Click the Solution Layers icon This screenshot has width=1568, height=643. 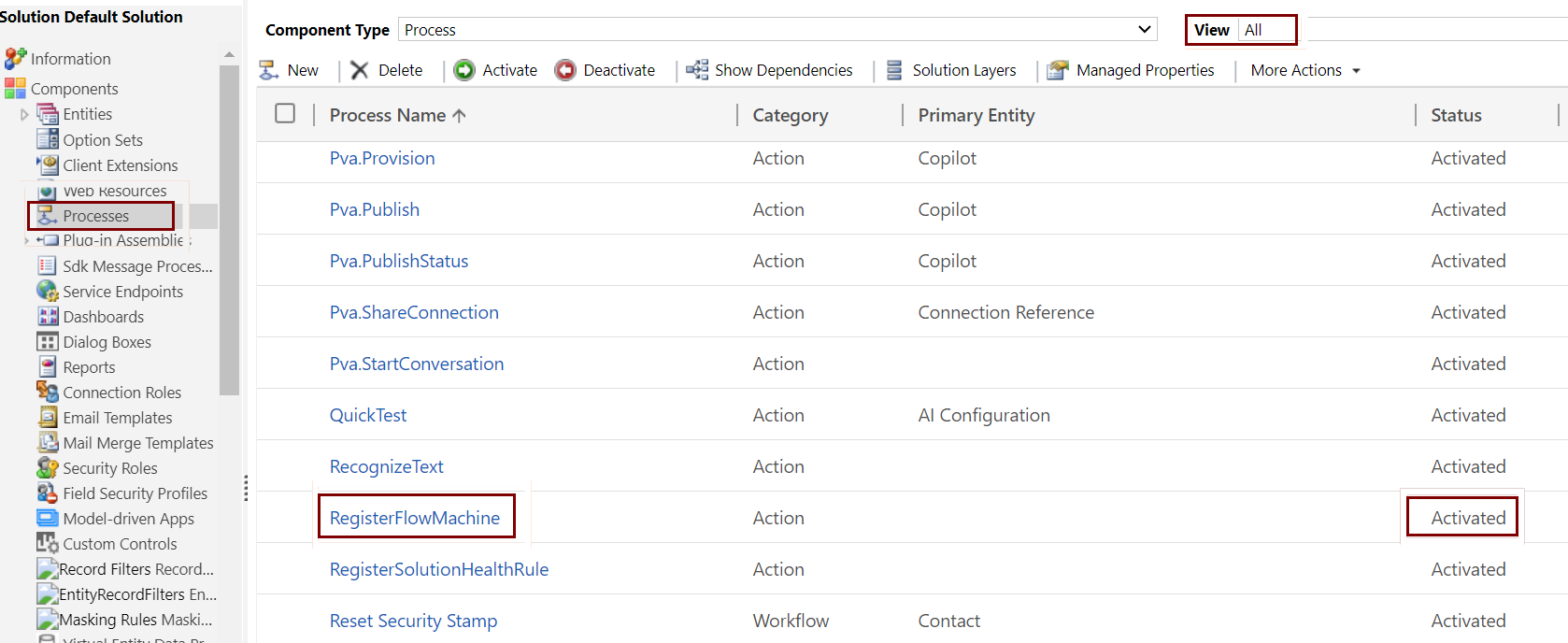[x=894, y=70]
